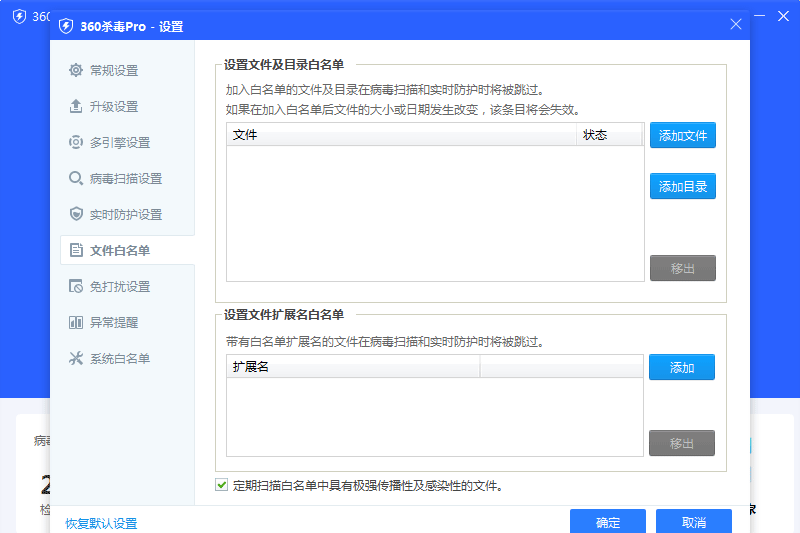The image size is (800, 533).
Task: Click the 文件 column header
Action: click(401, 135)
